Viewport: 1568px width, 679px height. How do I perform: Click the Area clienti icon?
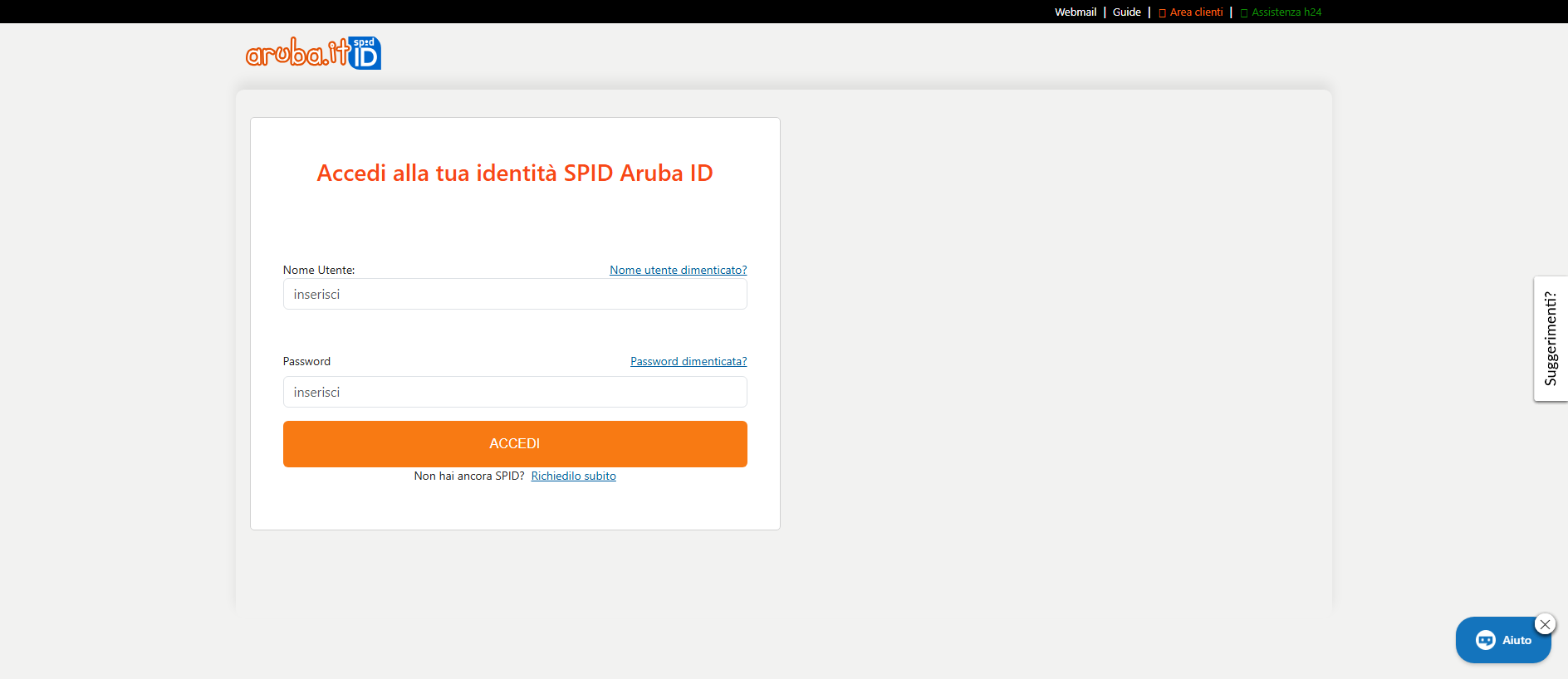coord(1163,12)
